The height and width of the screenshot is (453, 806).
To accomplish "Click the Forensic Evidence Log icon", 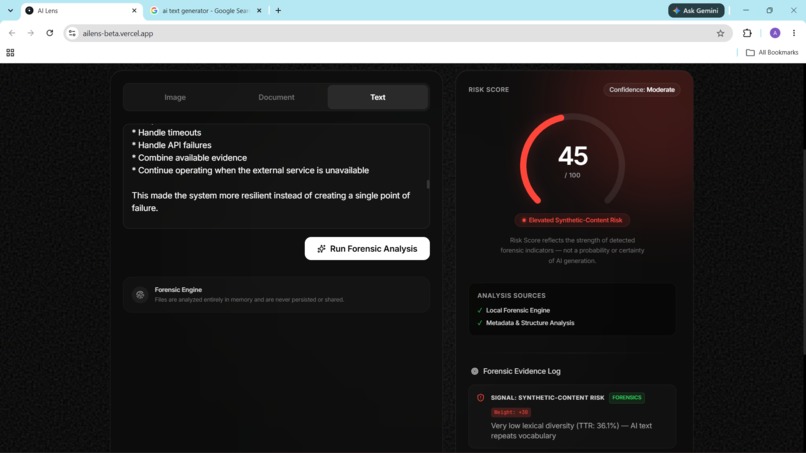I will click(474, 371).
